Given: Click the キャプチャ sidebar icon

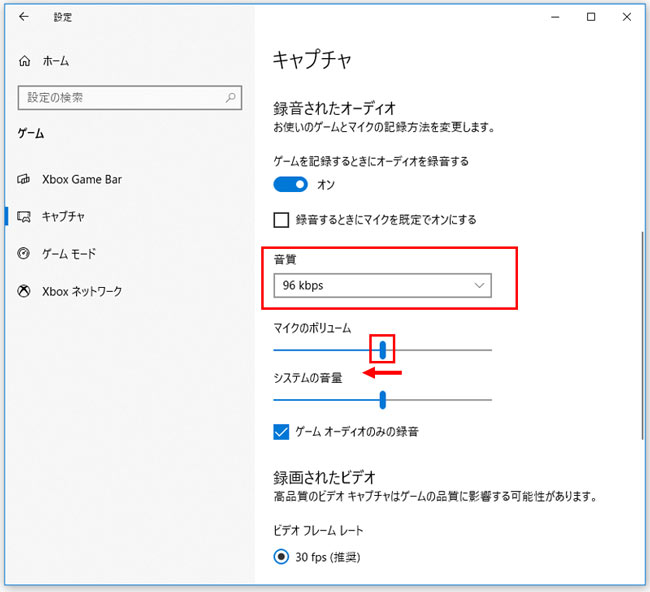Looking at the screenshot, I should click(x=24, y=216).
